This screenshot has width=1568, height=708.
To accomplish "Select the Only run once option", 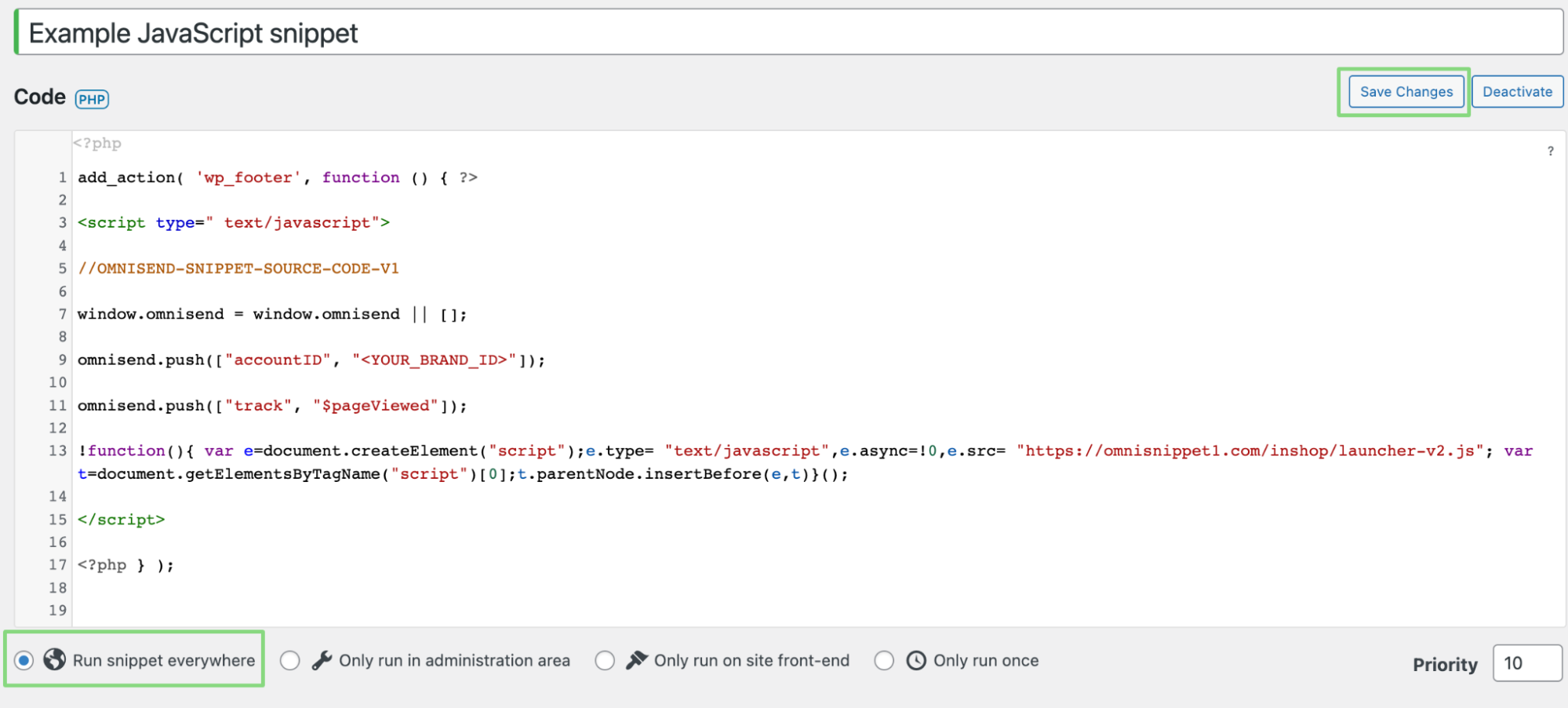I will pyautogui.click(x=884, y=660).
